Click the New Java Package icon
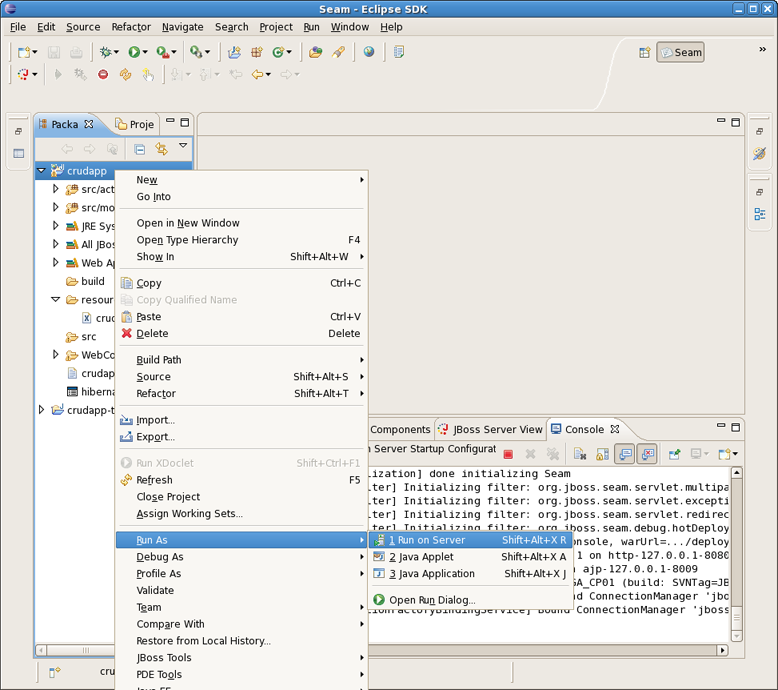This screenshot has height=690, width=778. (x=257, y=52)
